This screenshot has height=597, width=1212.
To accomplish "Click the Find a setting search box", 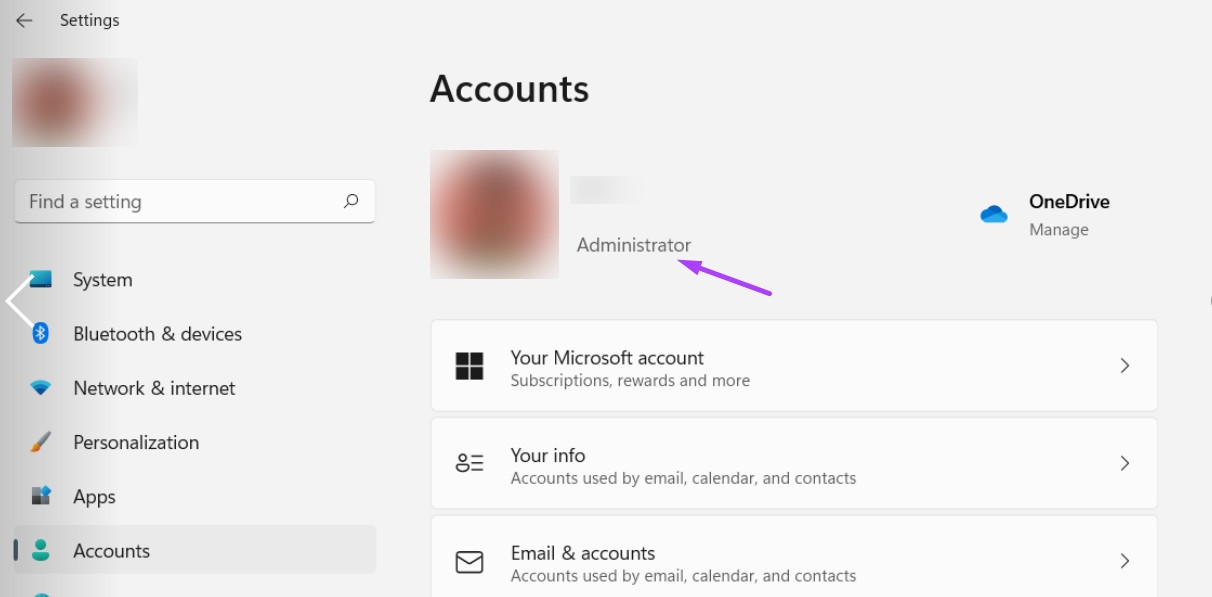I will pos(180,202).
